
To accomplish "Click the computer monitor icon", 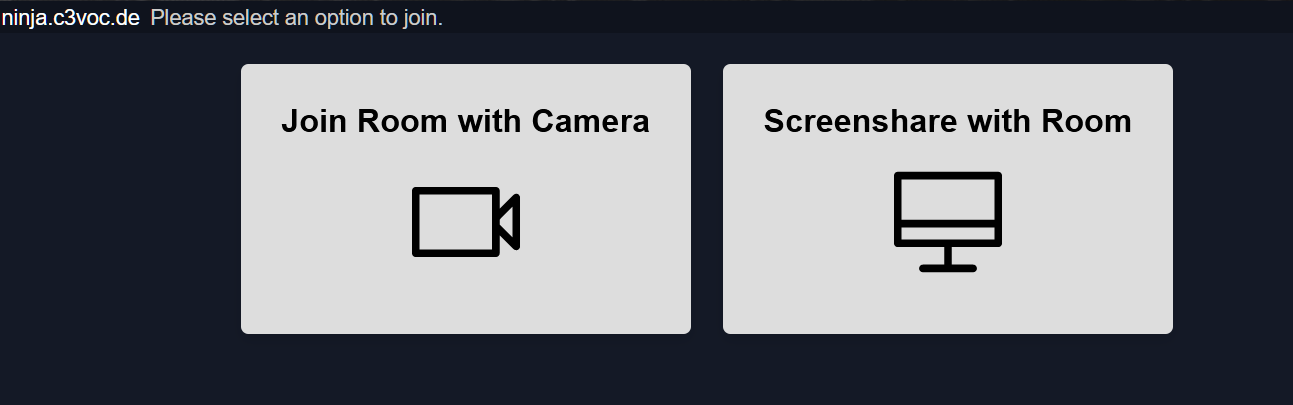I will 947,222.
